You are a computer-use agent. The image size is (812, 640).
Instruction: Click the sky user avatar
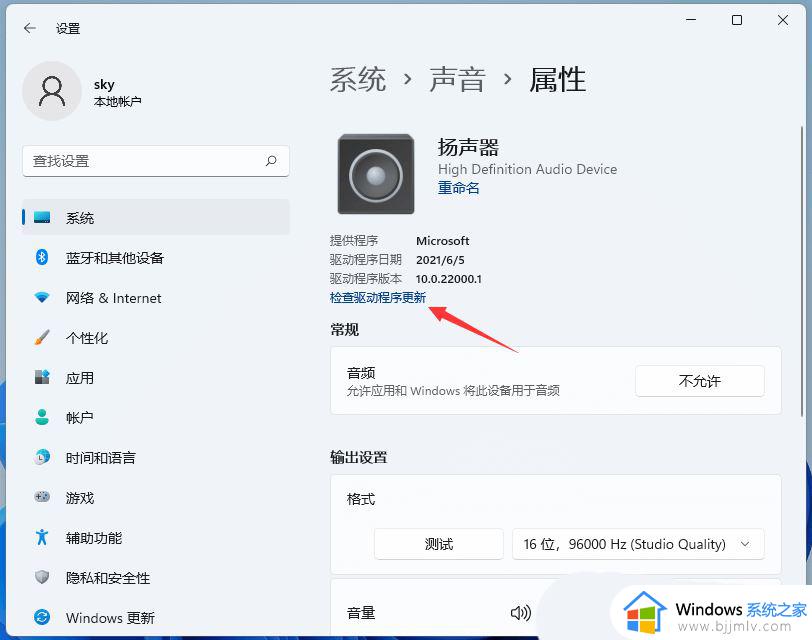pos(52,91)
